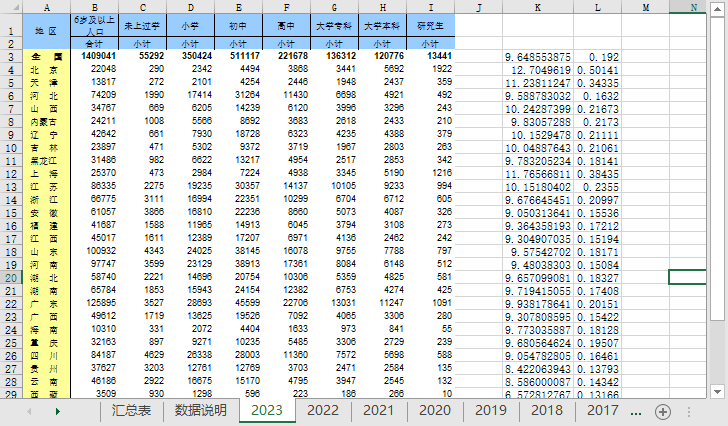The image size is (728, 426).
Task: Click cell with value 55292
Action: pos(143,56)
